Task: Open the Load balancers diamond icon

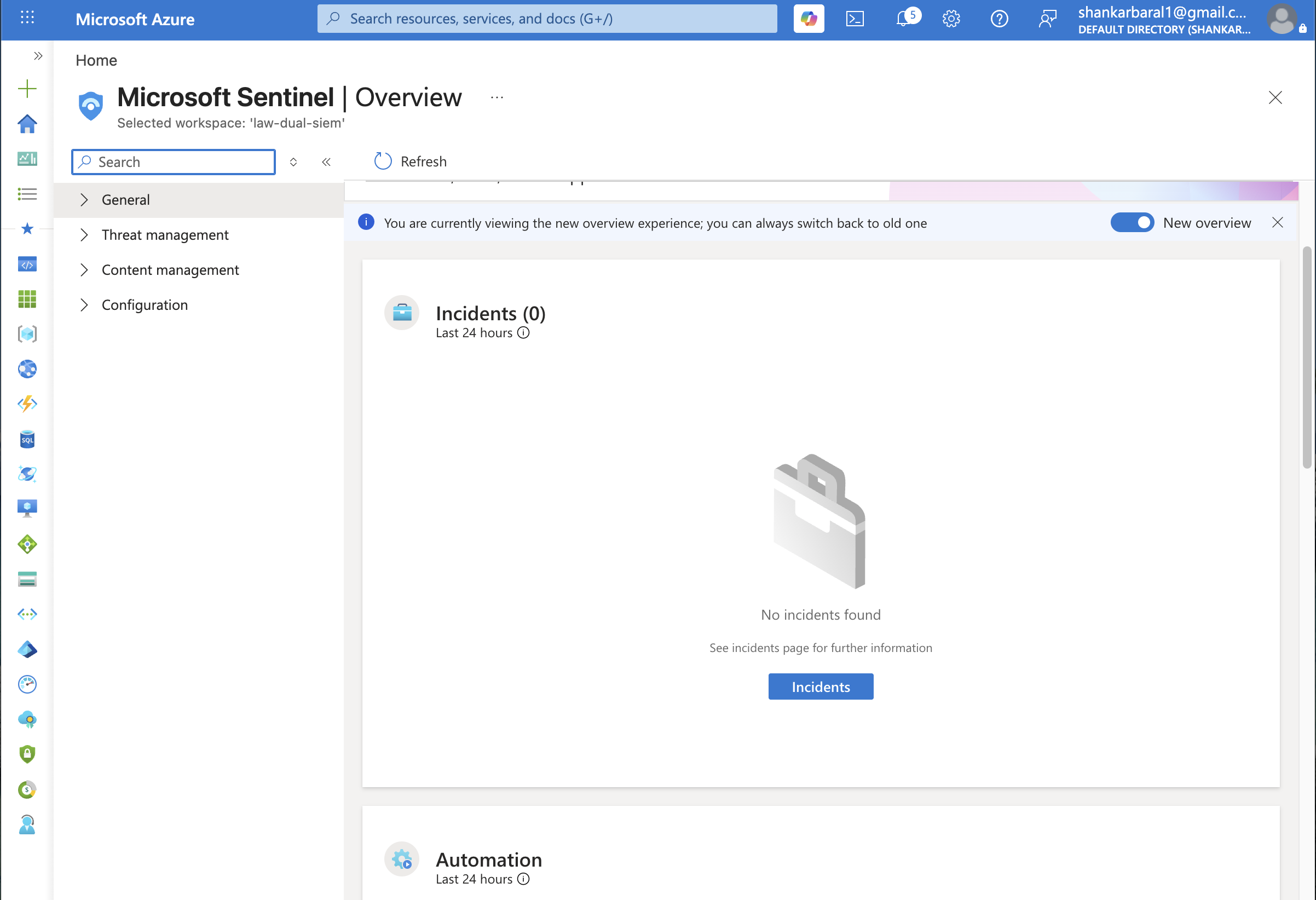Action: (x=27, y=544)
